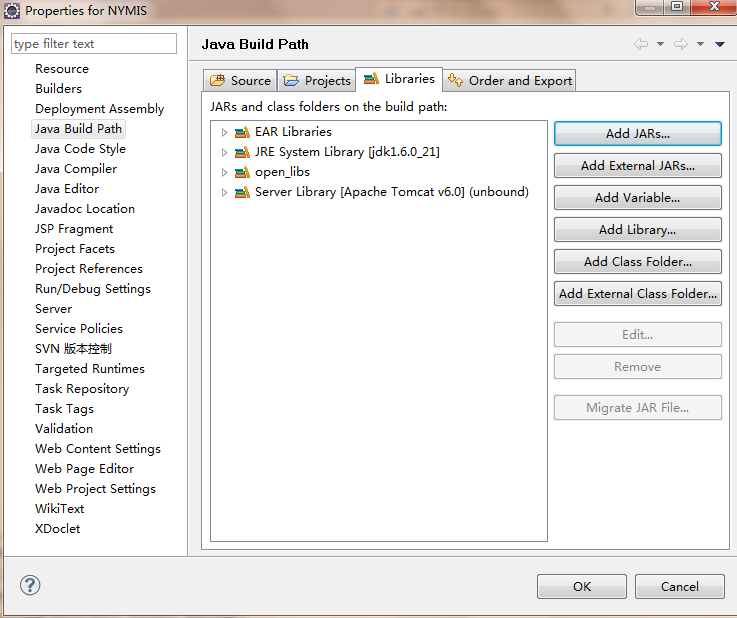Click the EAR Libraries library icon

pos(242,132)
